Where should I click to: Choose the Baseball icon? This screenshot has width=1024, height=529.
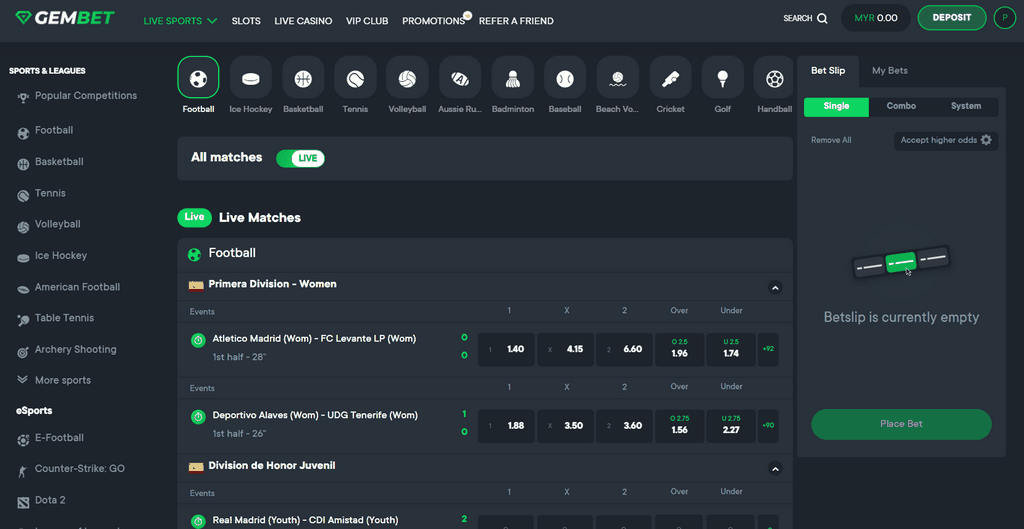click(x=565, y=78)
